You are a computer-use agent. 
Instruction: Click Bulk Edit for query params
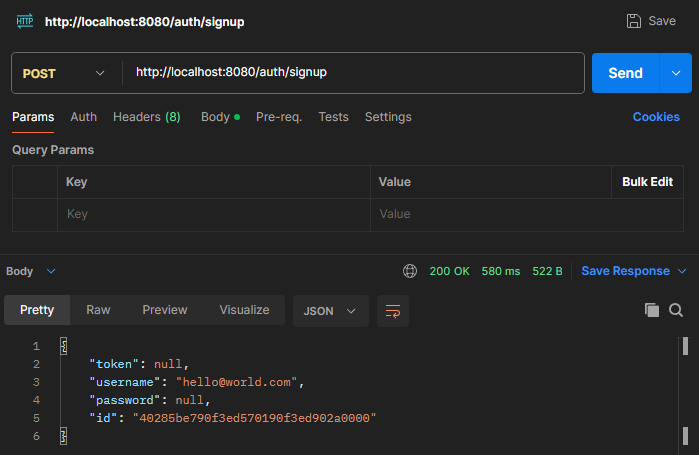(647, 182)
